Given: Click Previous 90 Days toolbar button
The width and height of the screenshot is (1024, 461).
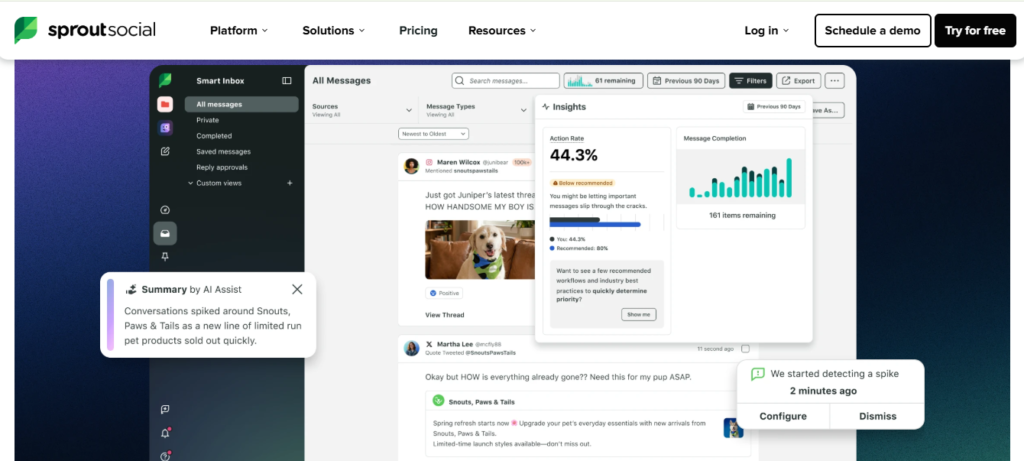Looking at the screenshot, I should click(686, 81).
